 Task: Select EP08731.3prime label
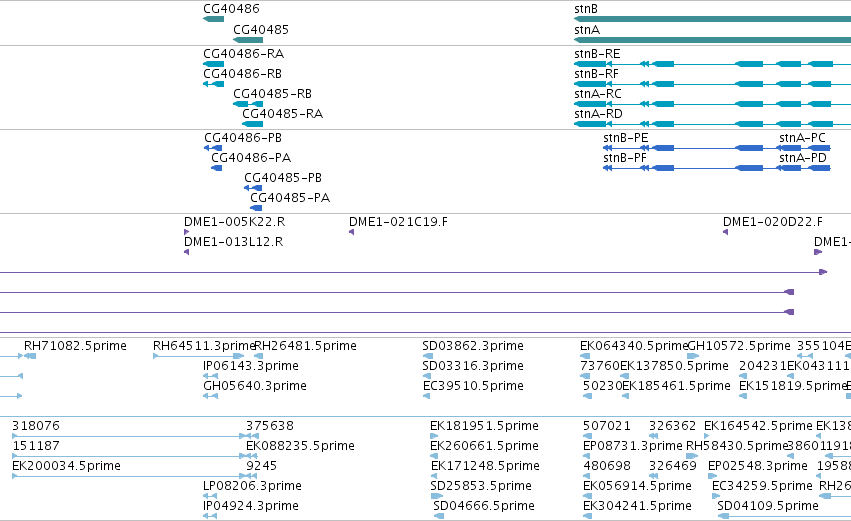click(632, 446)
